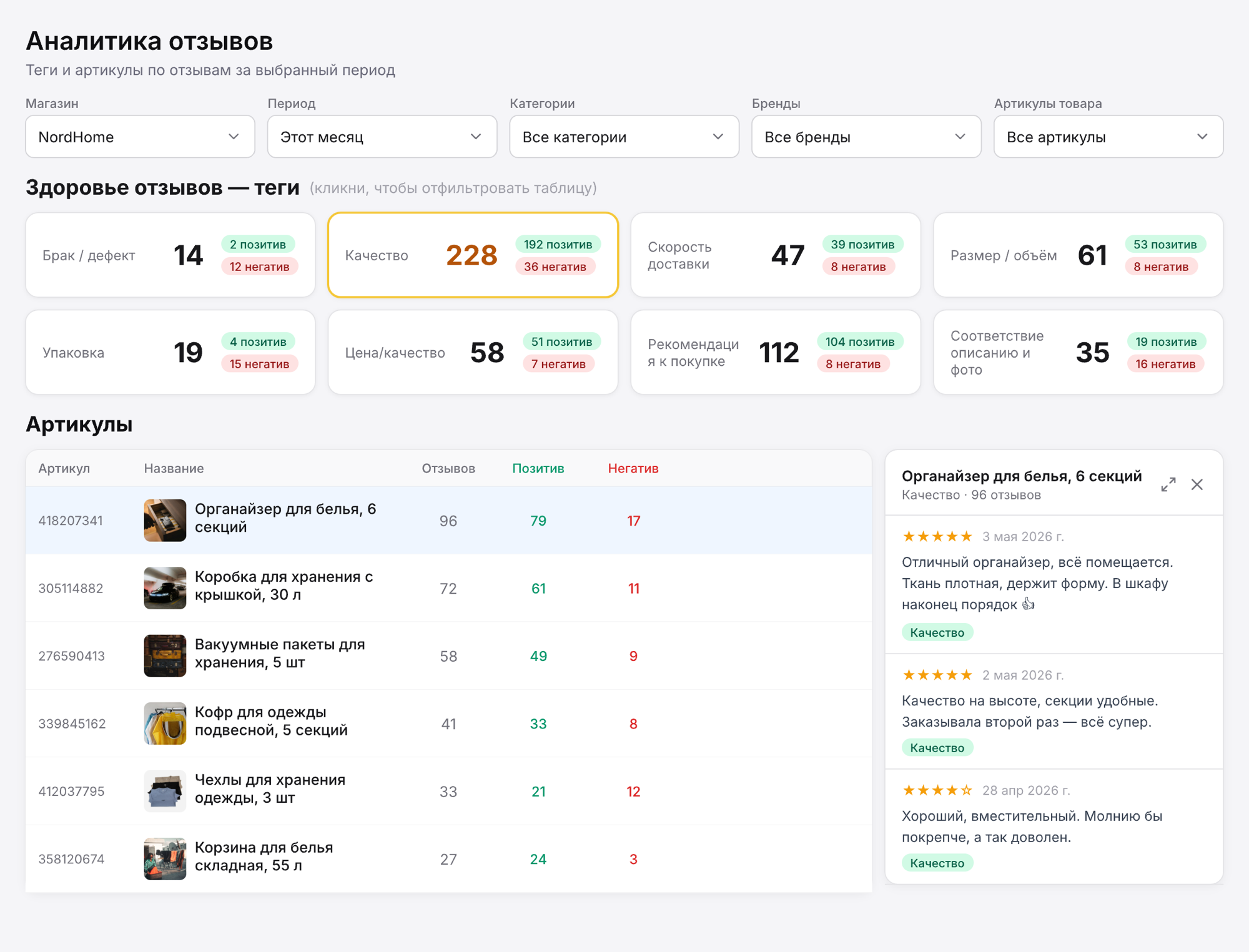Screen dimensions: 1249x952
Task: Click negative count 17 in Органайзер row
Action: pos(633,521)
